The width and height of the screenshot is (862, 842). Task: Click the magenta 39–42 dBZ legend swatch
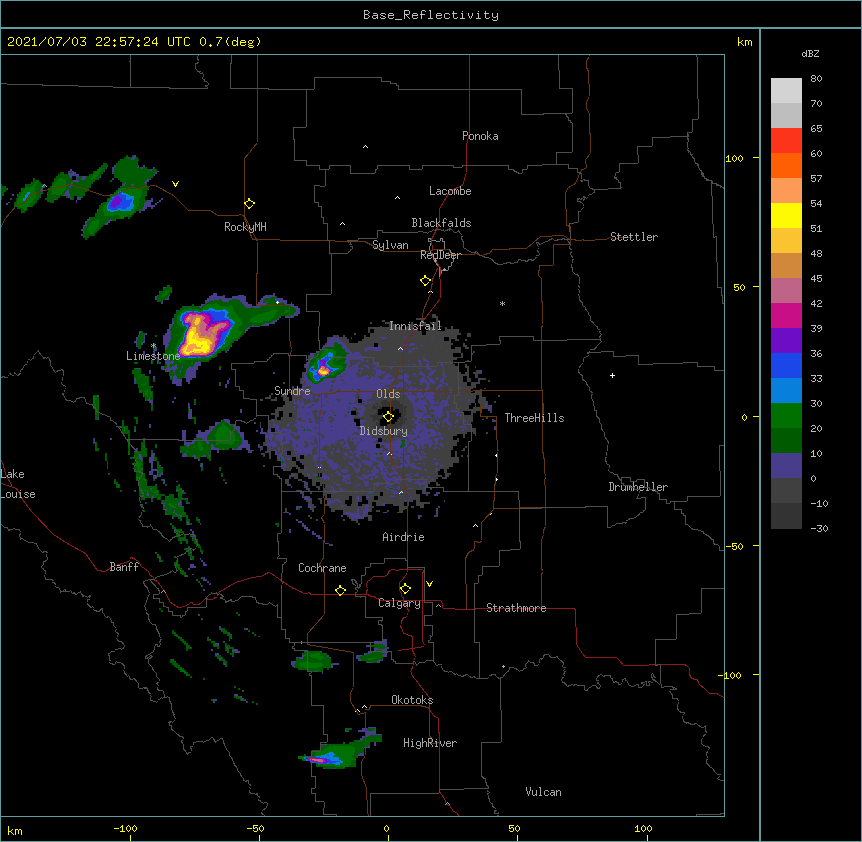pos(786,315)
